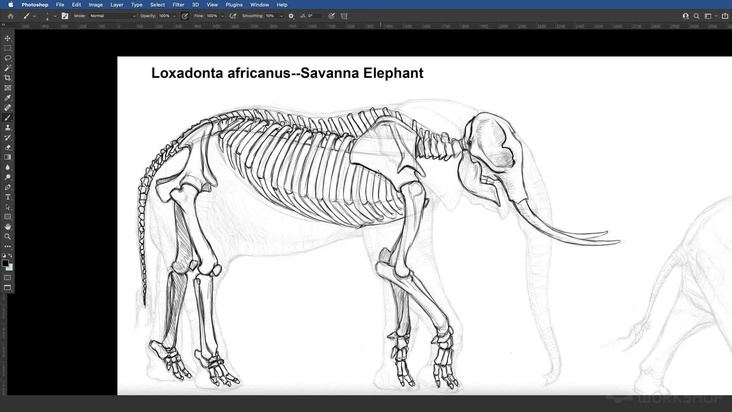The height and width of the screenshot is (412, 732).
Task: Toggle the Brush Settings panel
Action: (x=65, y=16)
